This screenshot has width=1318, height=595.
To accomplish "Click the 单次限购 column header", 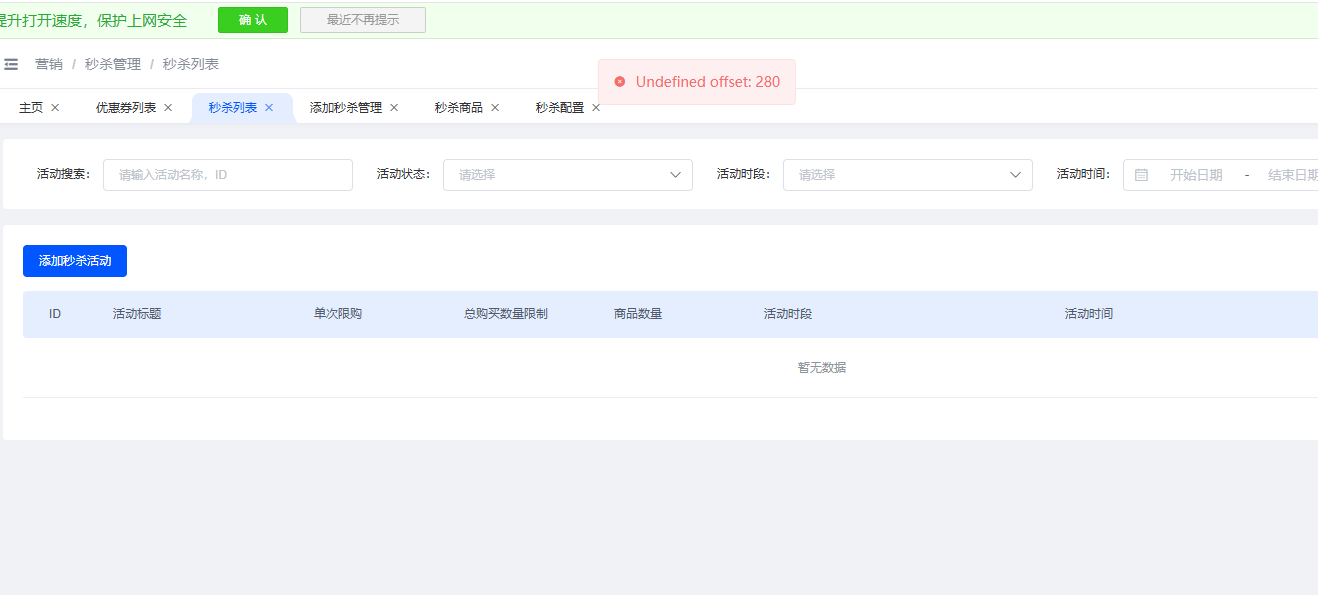I will tap(338, 314).
